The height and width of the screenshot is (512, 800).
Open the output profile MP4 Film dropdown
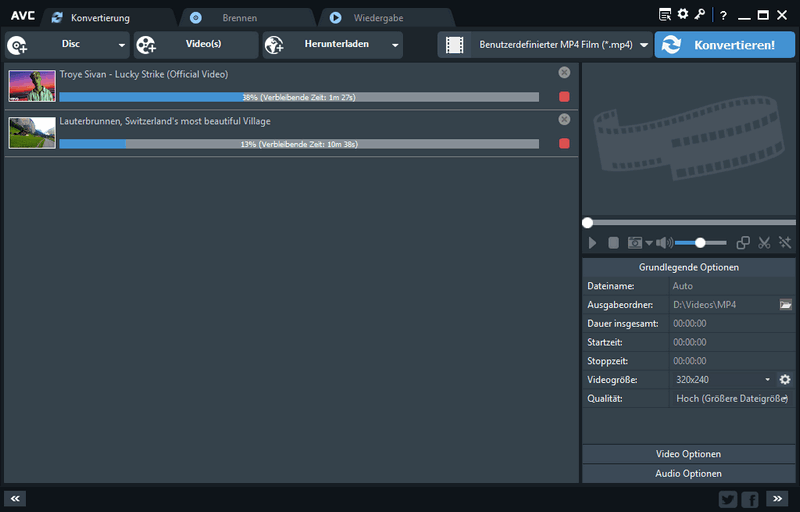560,45
